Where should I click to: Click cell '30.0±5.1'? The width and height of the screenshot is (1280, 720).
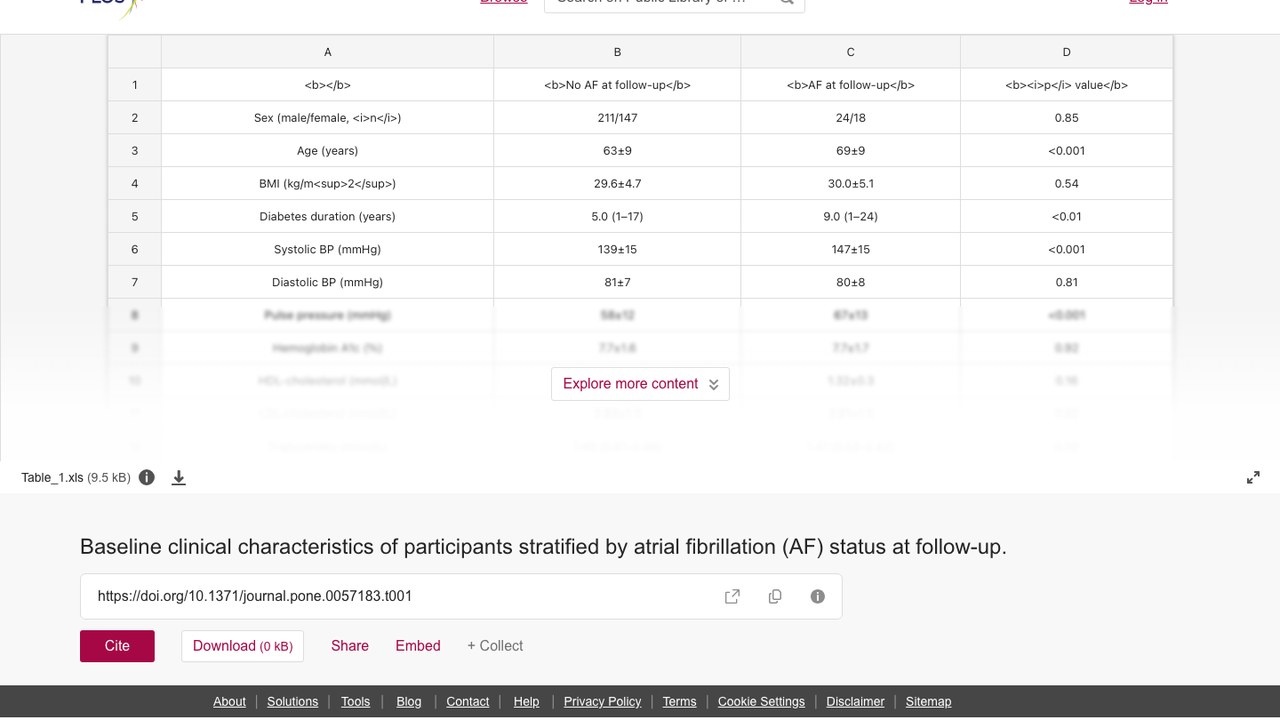(851, 184)
